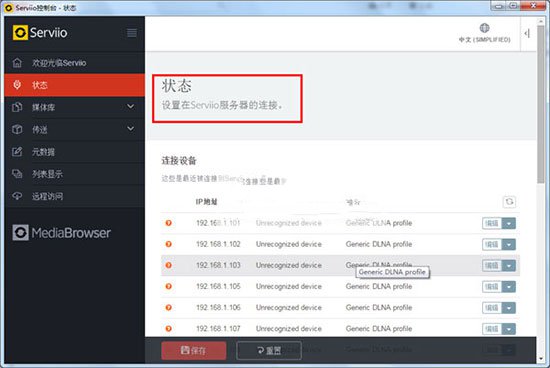
Task: Open dropdown arrow for 192.168.1.102 row
Action: (509, 244)
